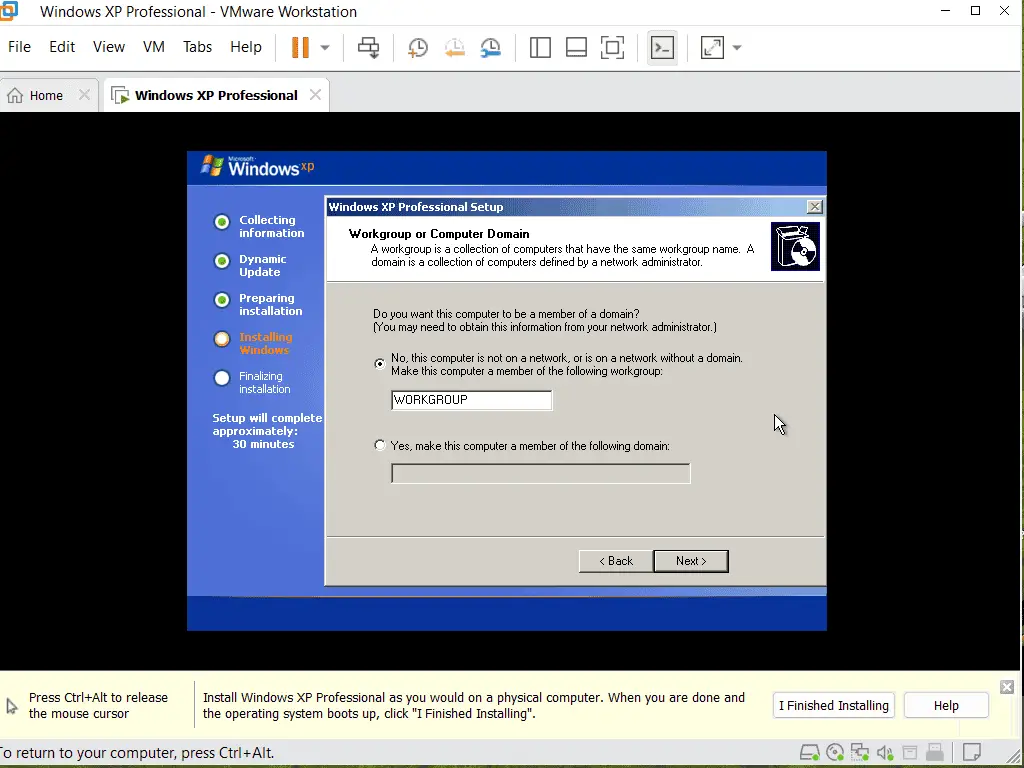This screenshot has width=1024, height=768.
Task: Click the Dynamic Update step bullet
Action: pyautogui.click(x=222, y=261)
